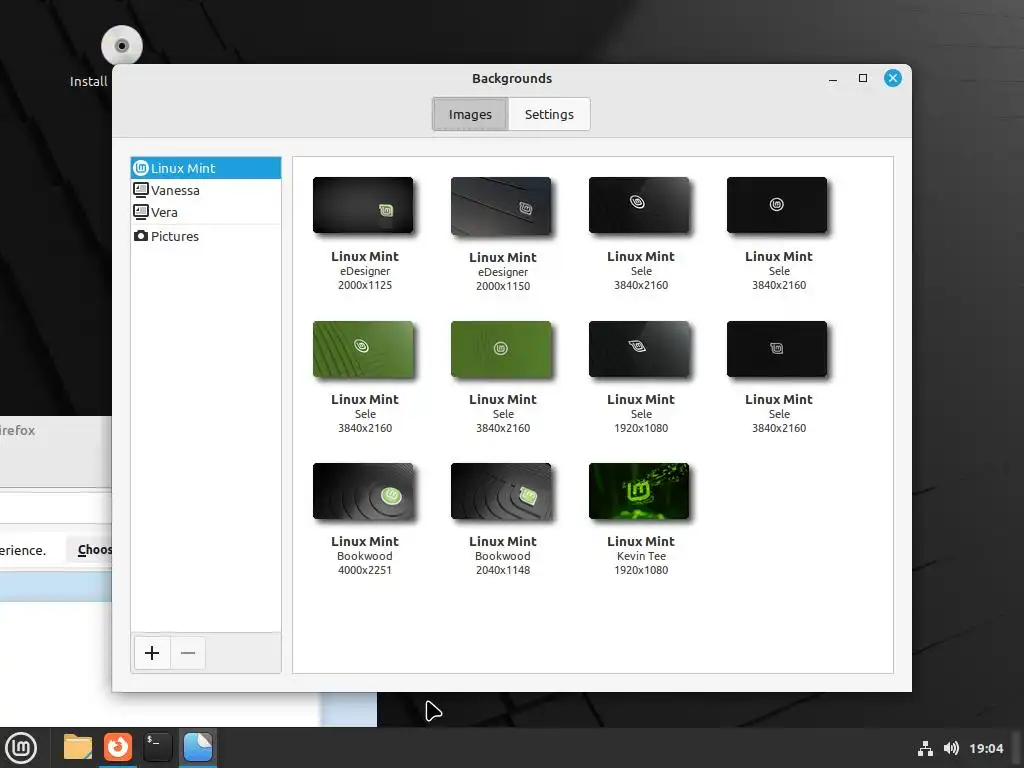Select Bookwood 2040x1148 wallpaper thumbnail

coord(501,491)
